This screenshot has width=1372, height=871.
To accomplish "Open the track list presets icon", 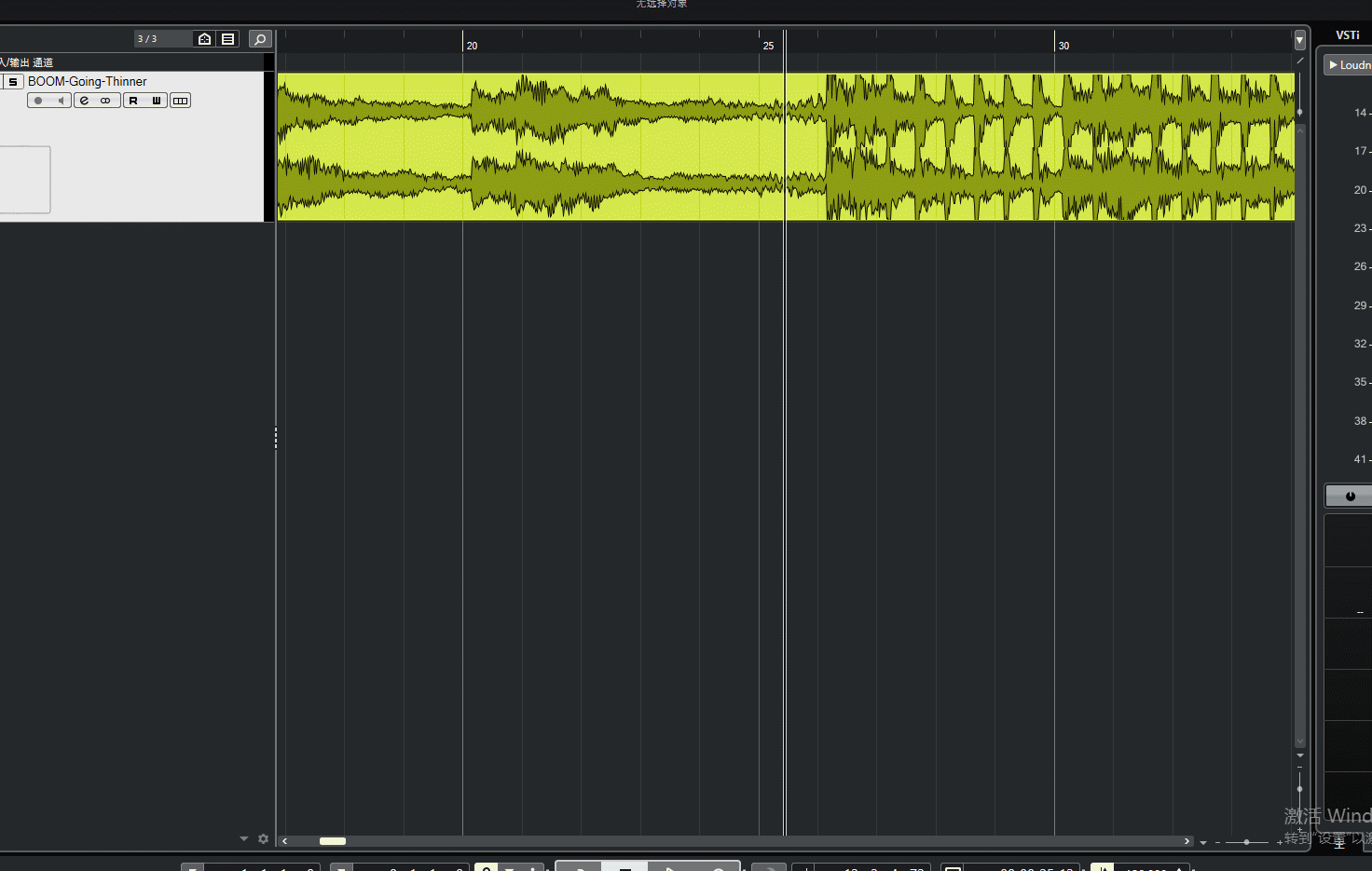I will (227, 39).
